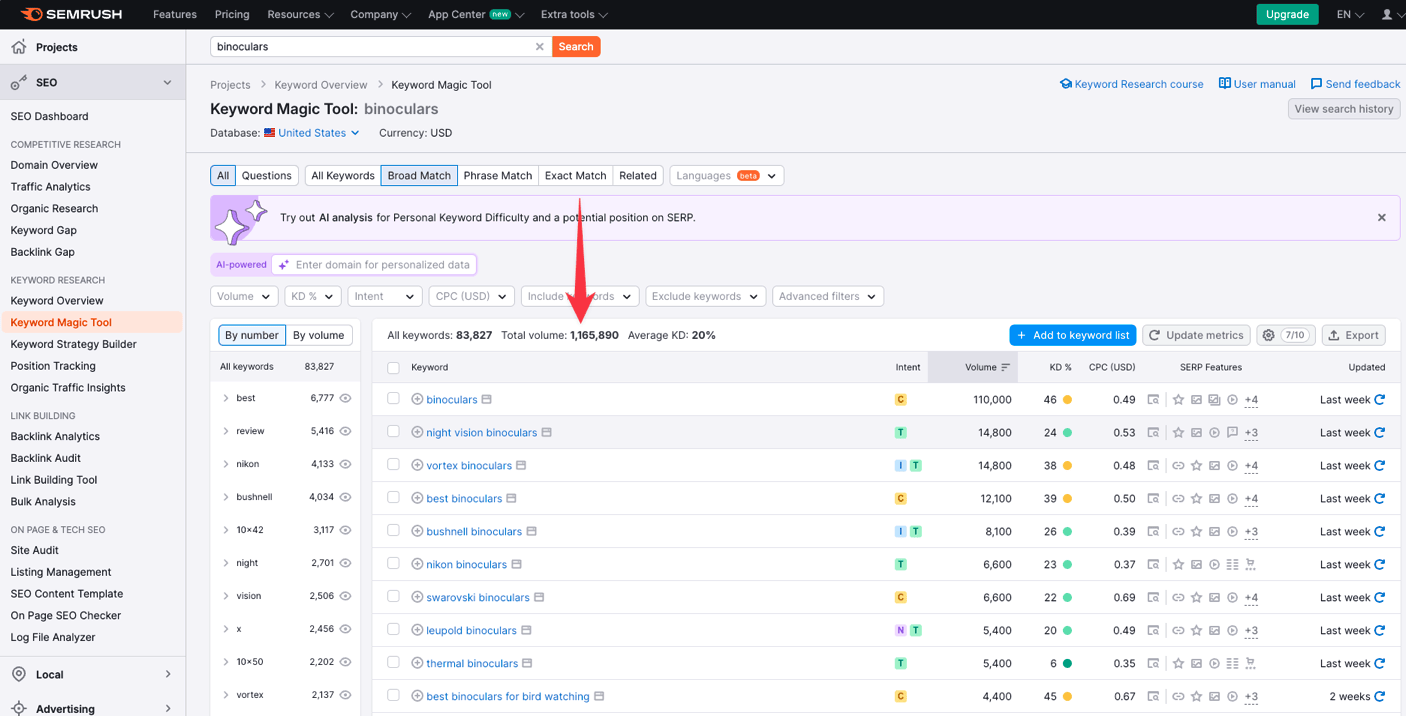Check the vortex binoculars keyword
The image size is (1406, 716).
click(x=393, y=465)
